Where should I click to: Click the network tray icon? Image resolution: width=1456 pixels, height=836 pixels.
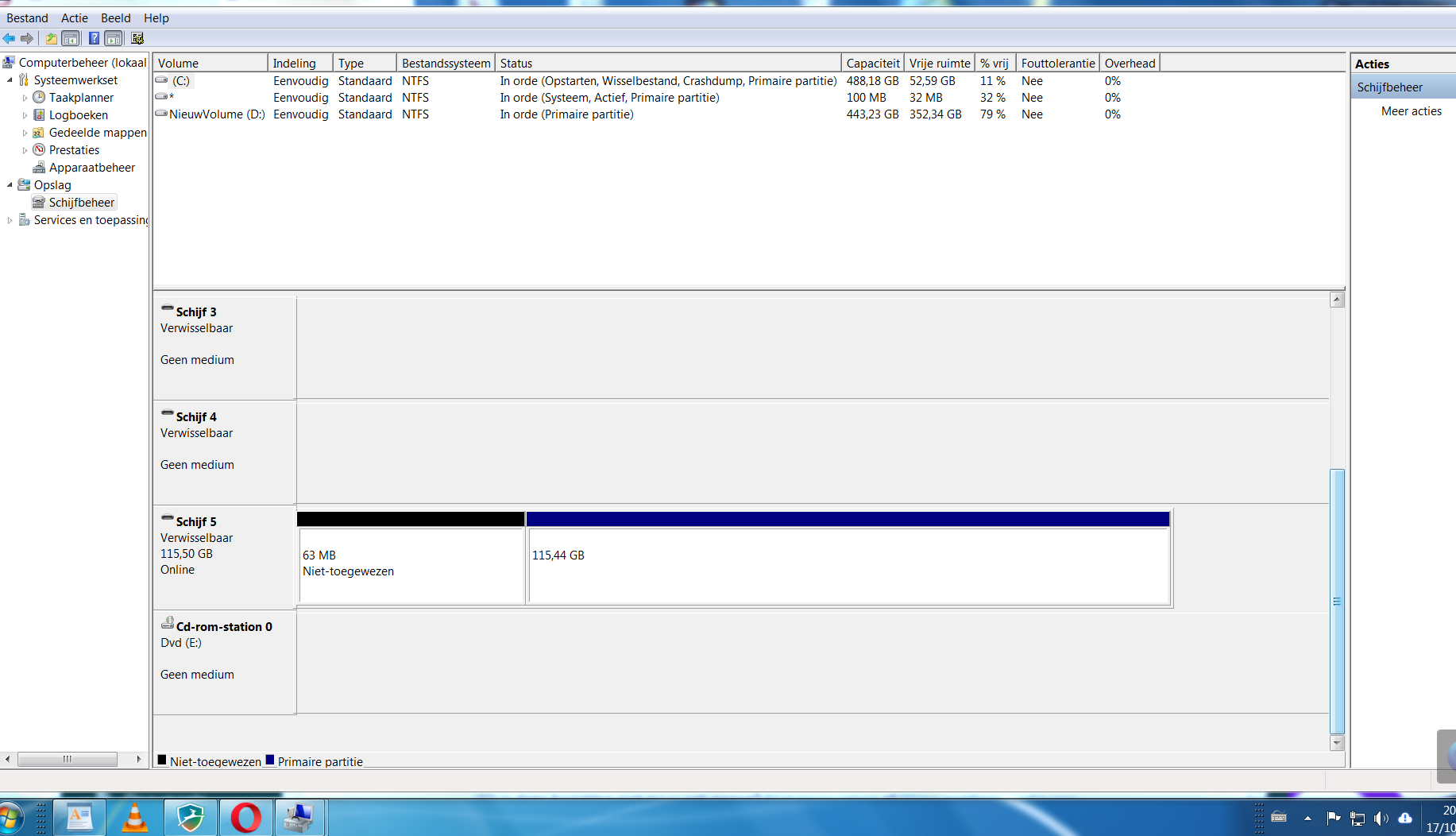pyautogui.click(x=1358, y=818)
